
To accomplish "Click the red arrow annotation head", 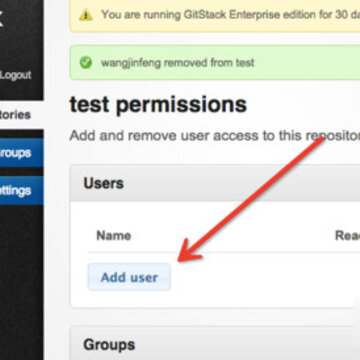I will 188,252.
